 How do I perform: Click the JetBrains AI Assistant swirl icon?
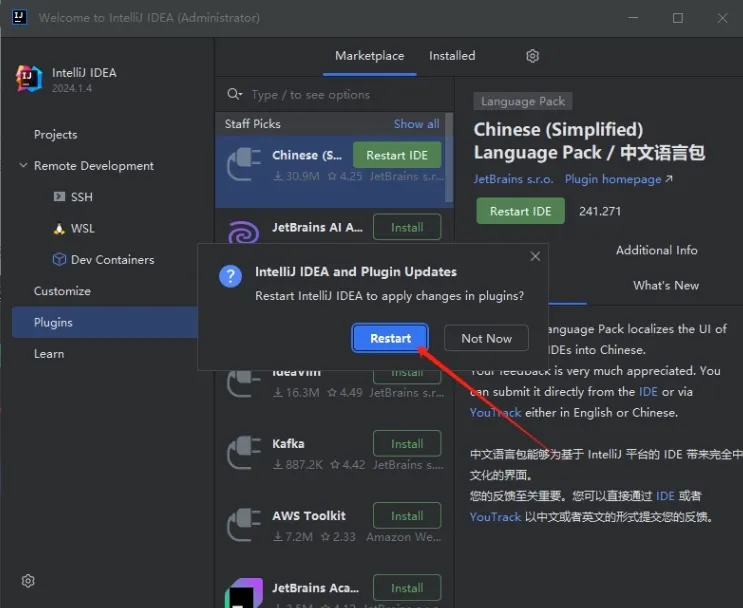coord(244,232)
